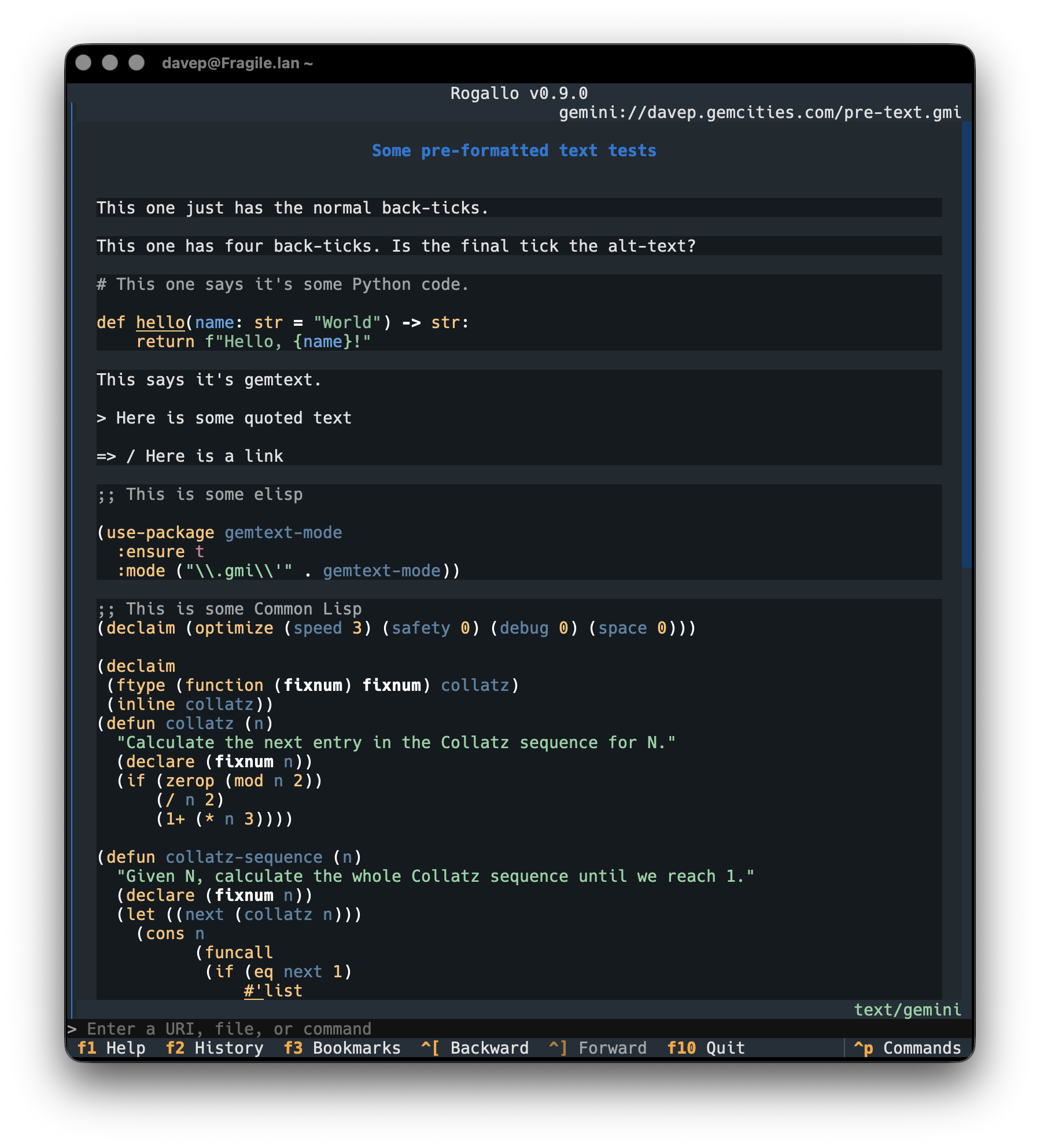Go Backward using the ^[ footer key
The height and width of the screenshot is (1148, 1040).
tap(475, 1048)
